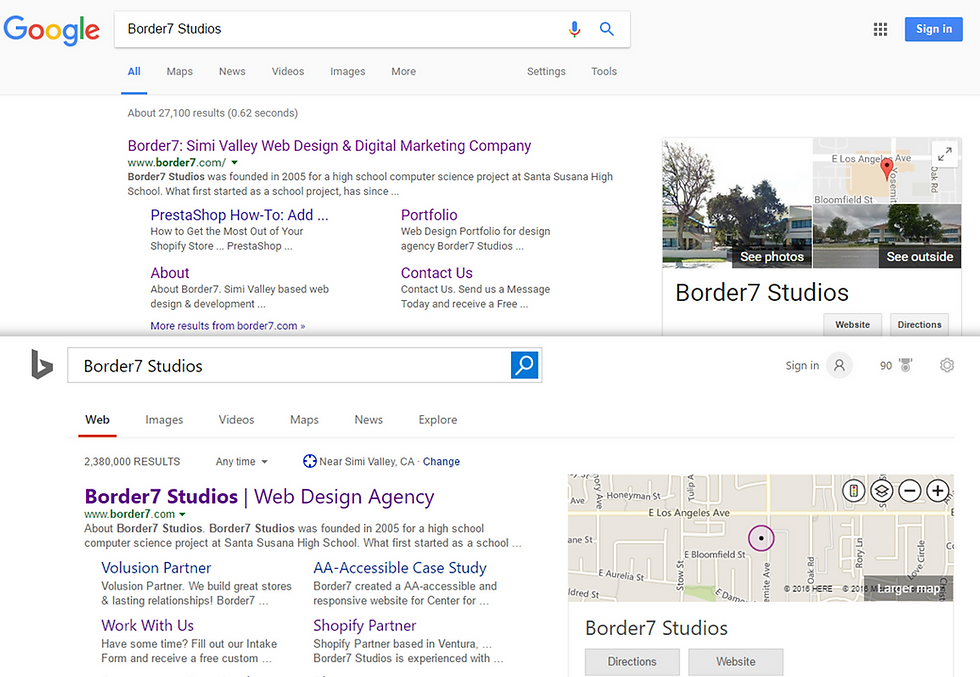980x677 pixels.
Task: Click Website button in Google knowledge panel
Action: point(852,324)
